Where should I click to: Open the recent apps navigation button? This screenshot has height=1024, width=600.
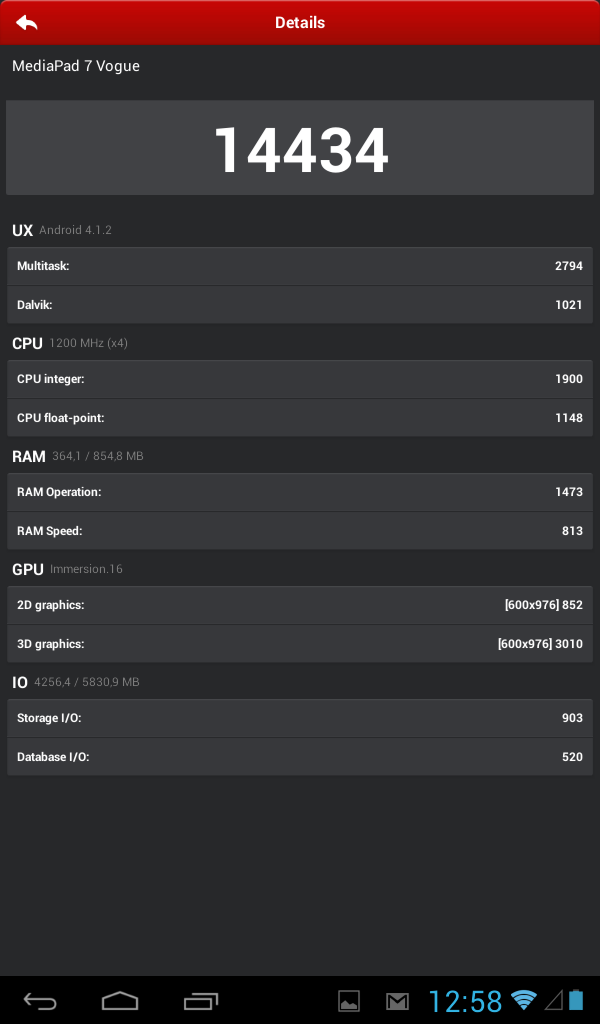coord(200,1000)
